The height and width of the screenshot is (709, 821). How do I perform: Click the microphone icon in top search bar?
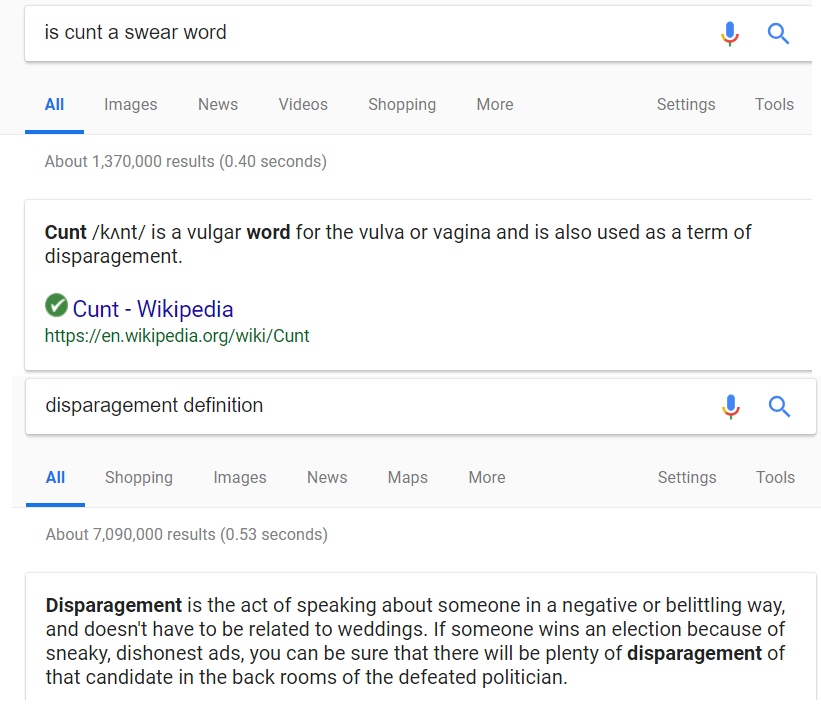(x=730, y=34)
